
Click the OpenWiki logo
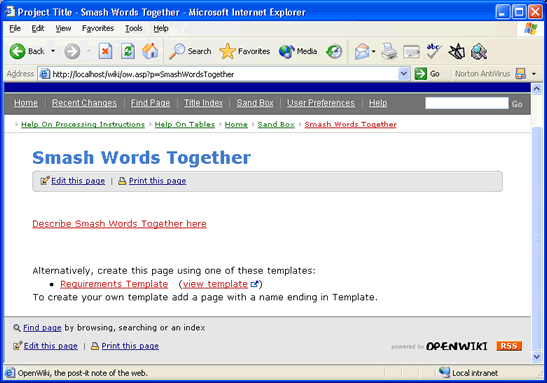457,346
